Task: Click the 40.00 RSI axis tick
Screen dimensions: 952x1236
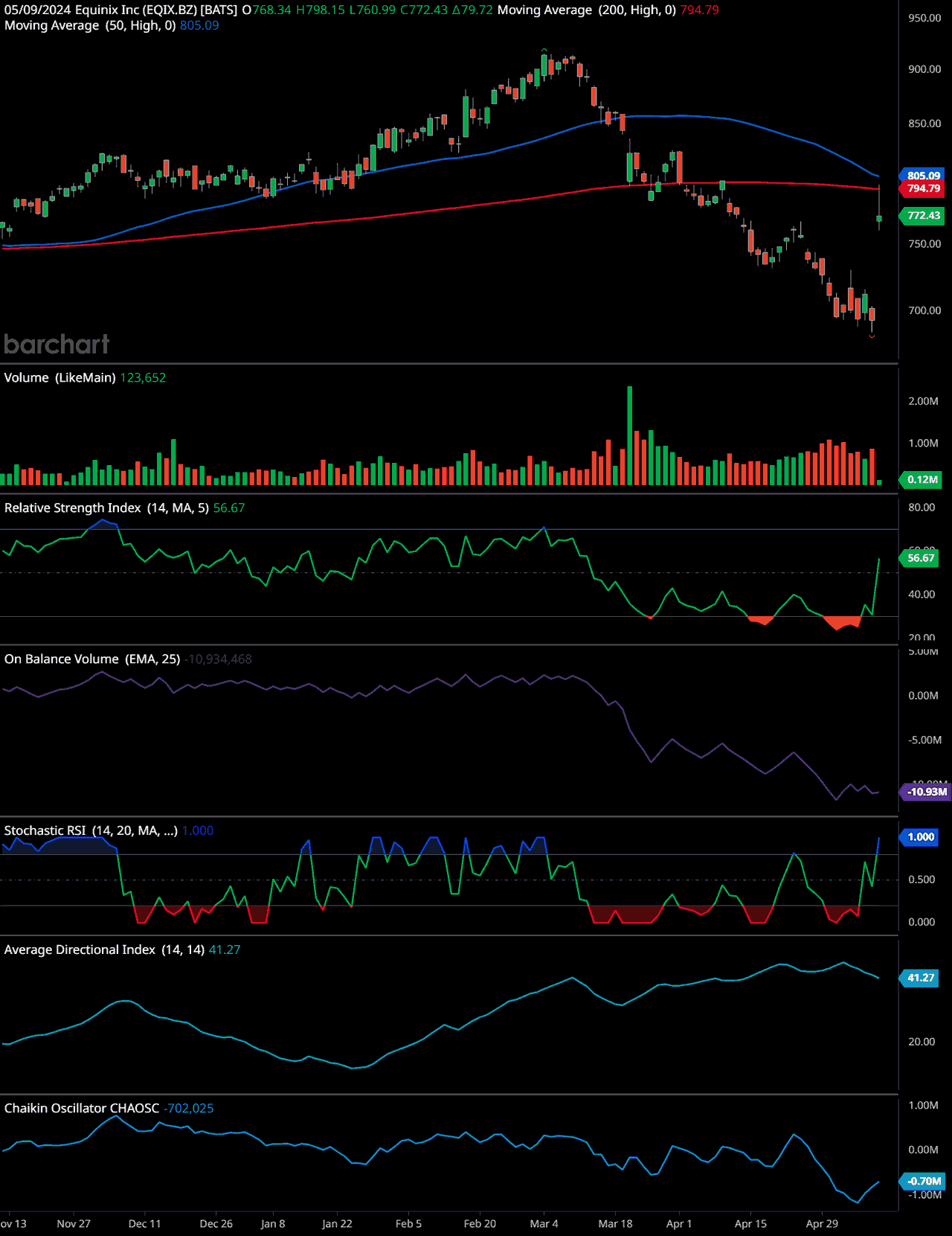Action: 922,595
